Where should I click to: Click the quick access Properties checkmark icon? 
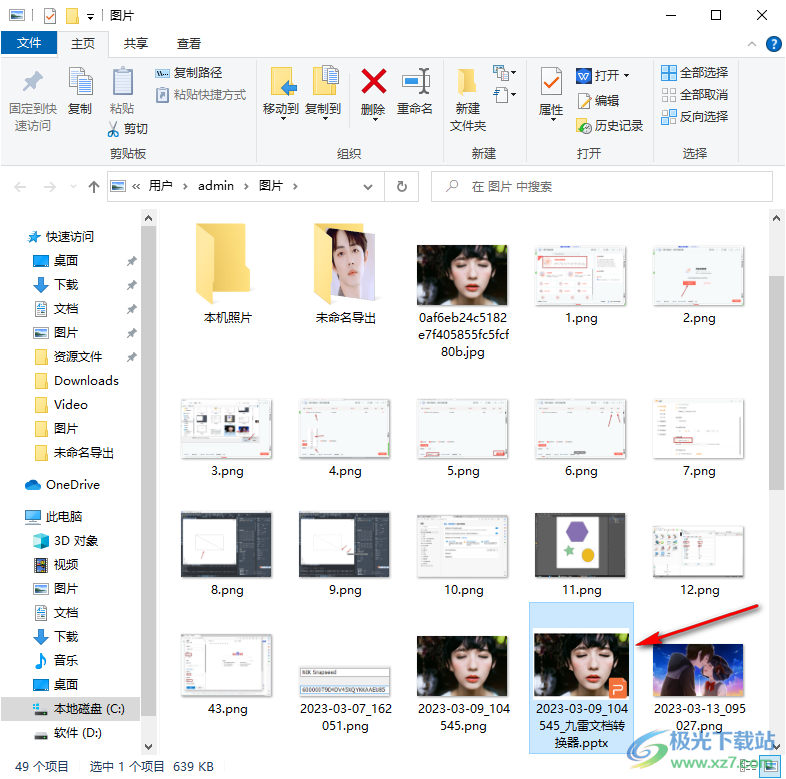[50, 16]
